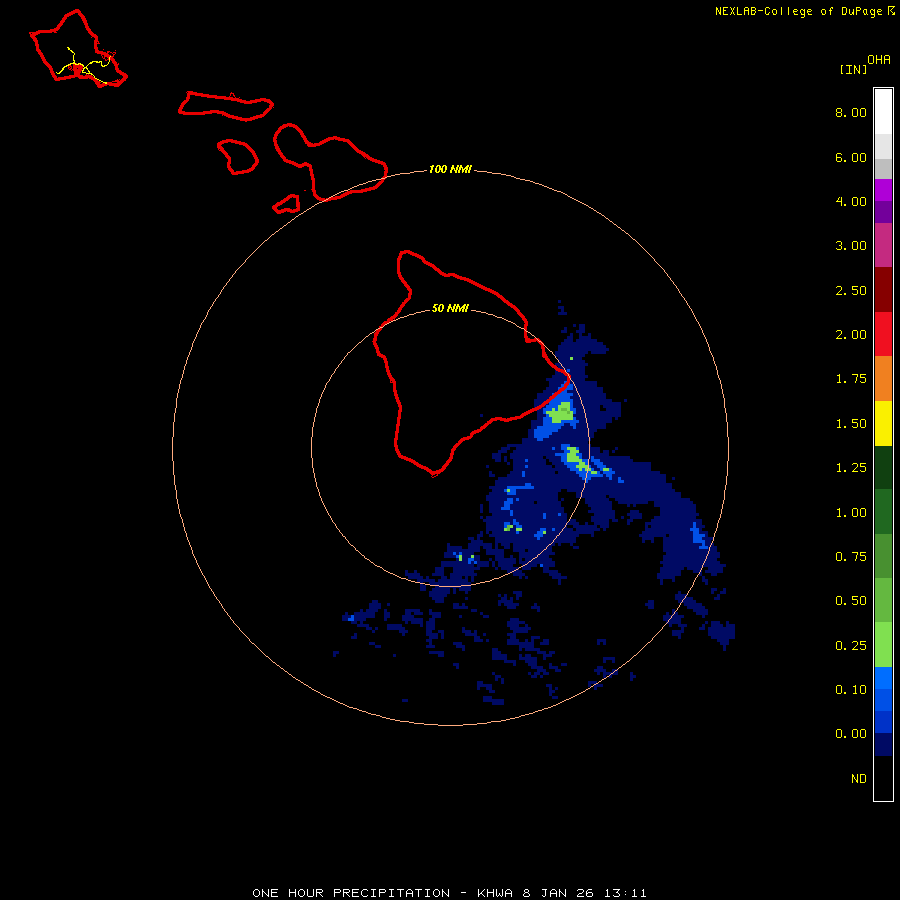
Task: Select the 1.00 legend value
Action: click(x=851, y=513)
